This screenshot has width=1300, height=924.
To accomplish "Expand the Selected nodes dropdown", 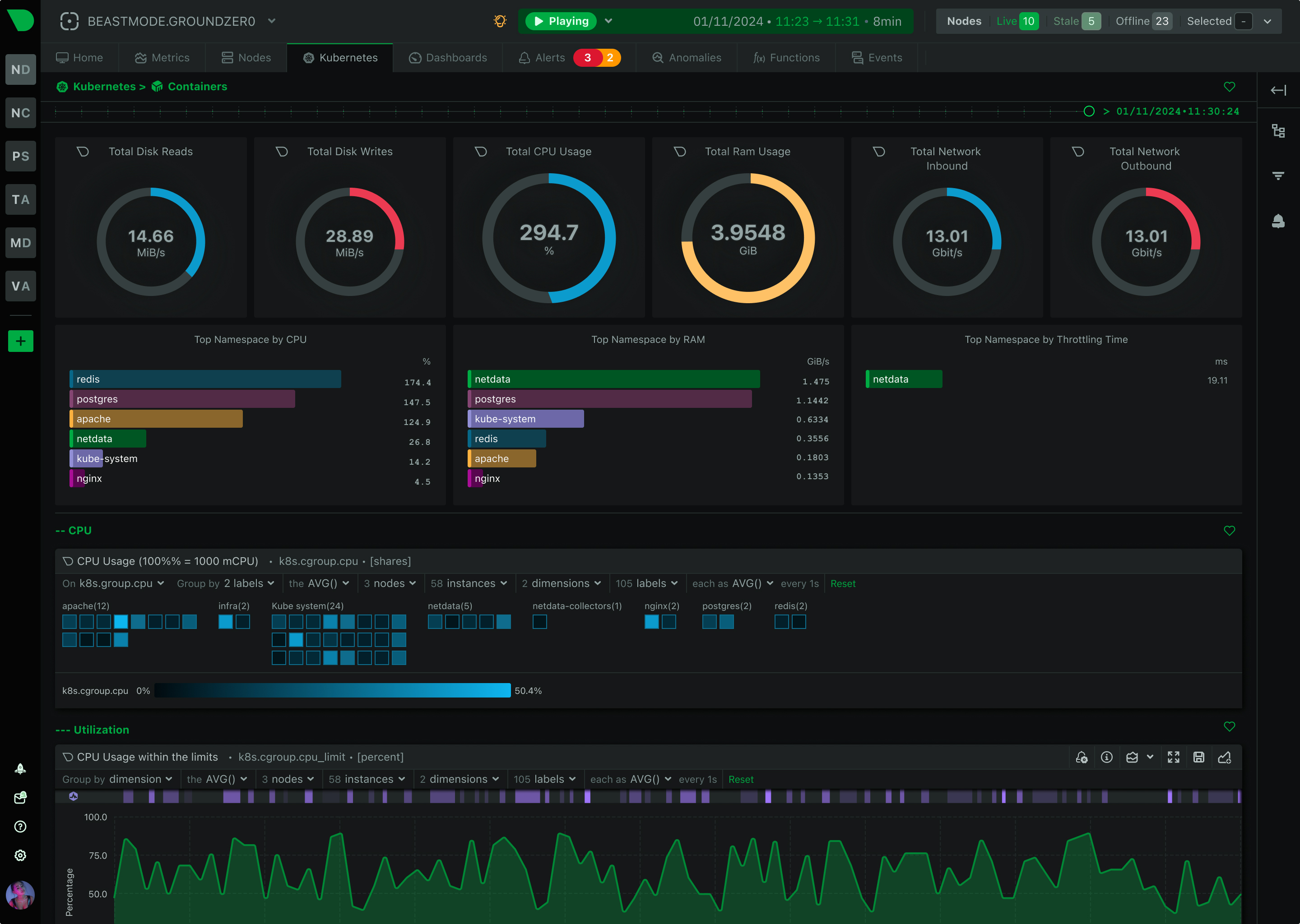I will pos(1267,21).
